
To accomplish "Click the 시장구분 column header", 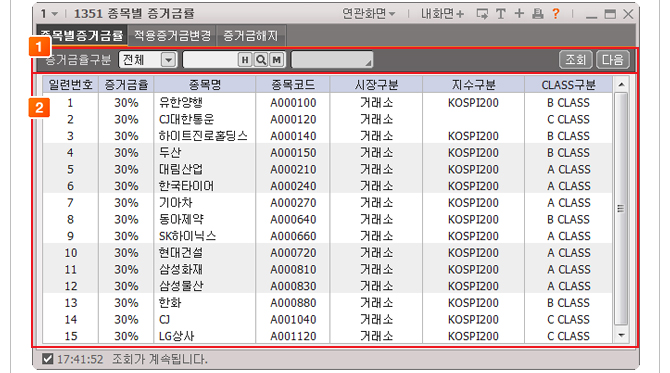I will tap(376, 85).
